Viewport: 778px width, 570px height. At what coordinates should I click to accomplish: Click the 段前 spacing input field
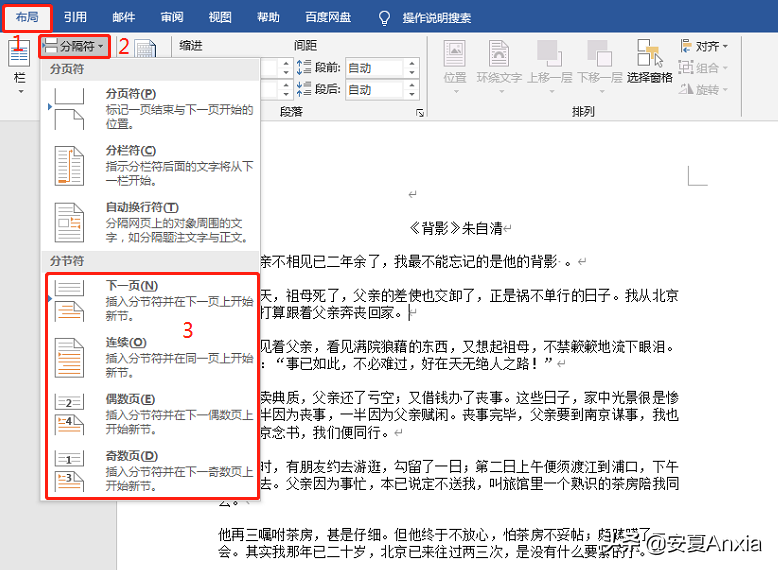pyautogui.click(x=375, y=68)
